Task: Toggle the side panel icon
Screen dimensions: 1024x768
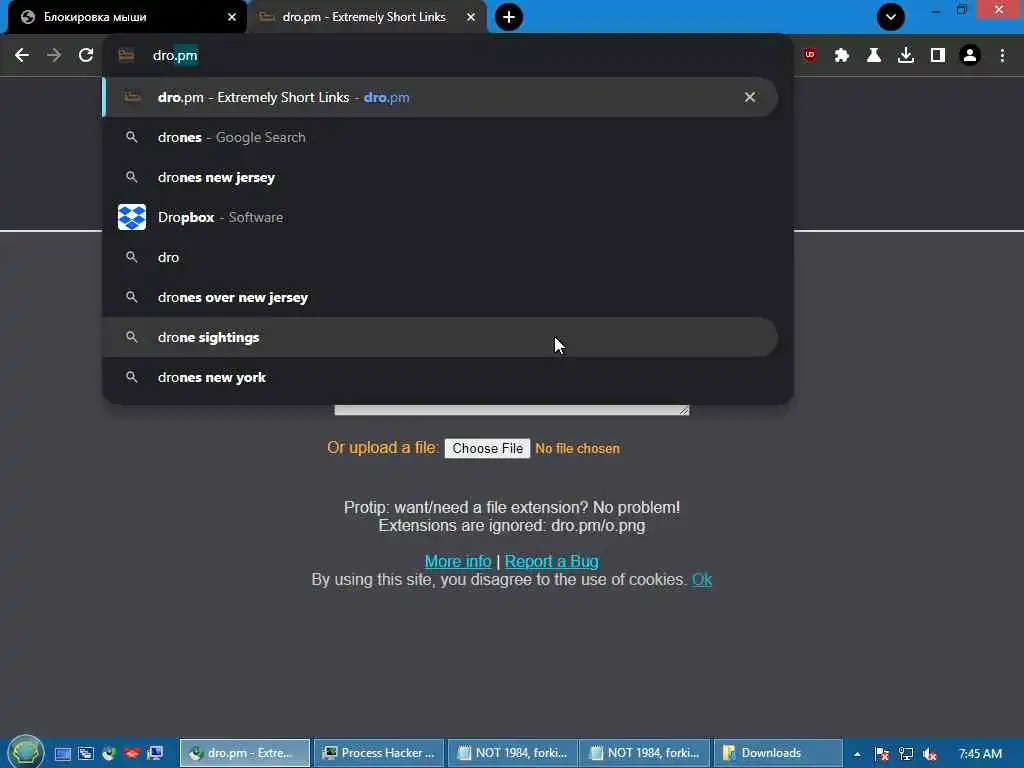Action: [x=938, y=56]
